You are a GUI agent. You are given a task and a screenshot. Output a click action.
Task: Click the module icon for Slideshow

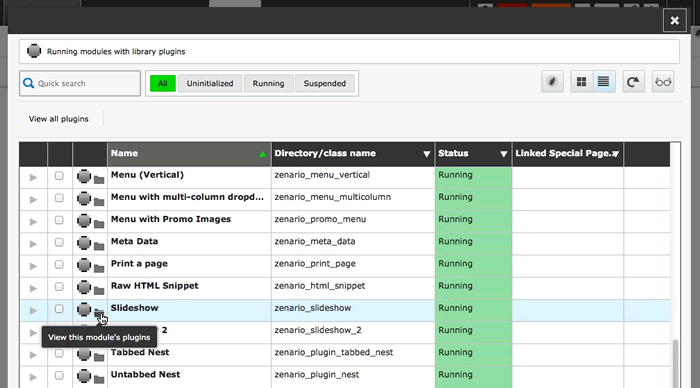point(84,309)
